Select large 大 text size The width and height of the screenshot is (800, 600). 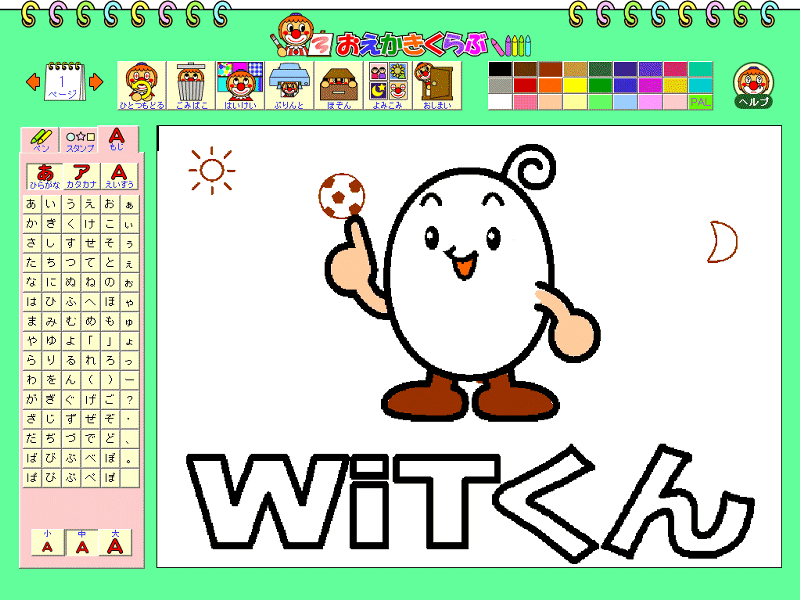click(115, 542)
